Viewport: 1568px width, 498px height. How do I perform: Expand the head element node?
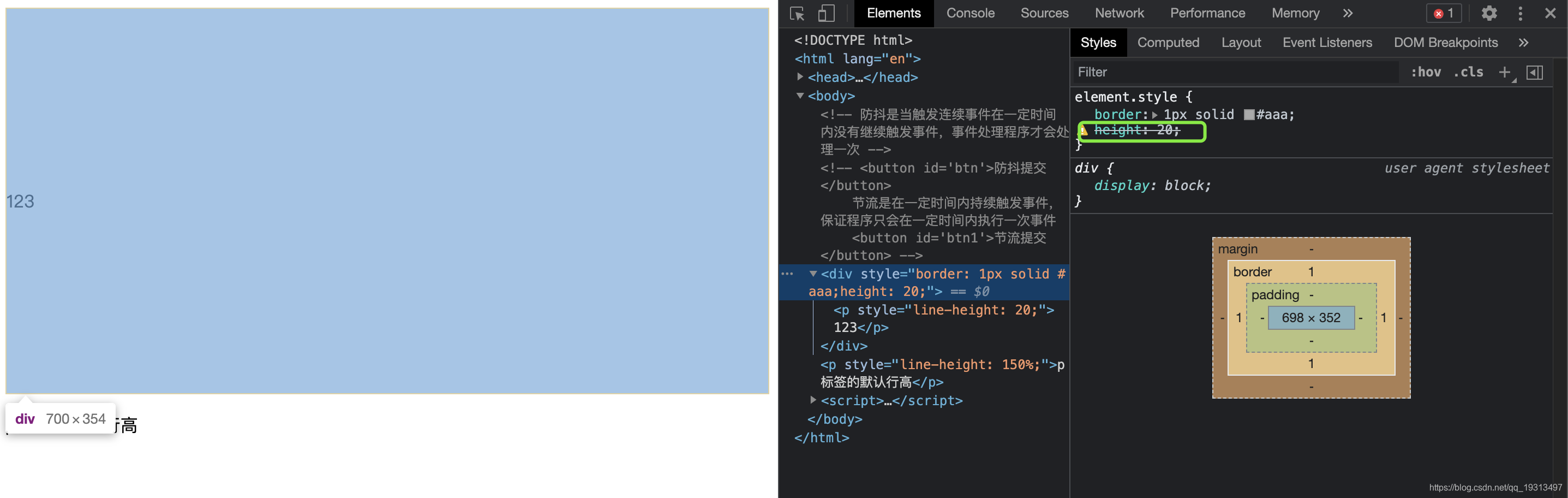click(x=800, y=77)
